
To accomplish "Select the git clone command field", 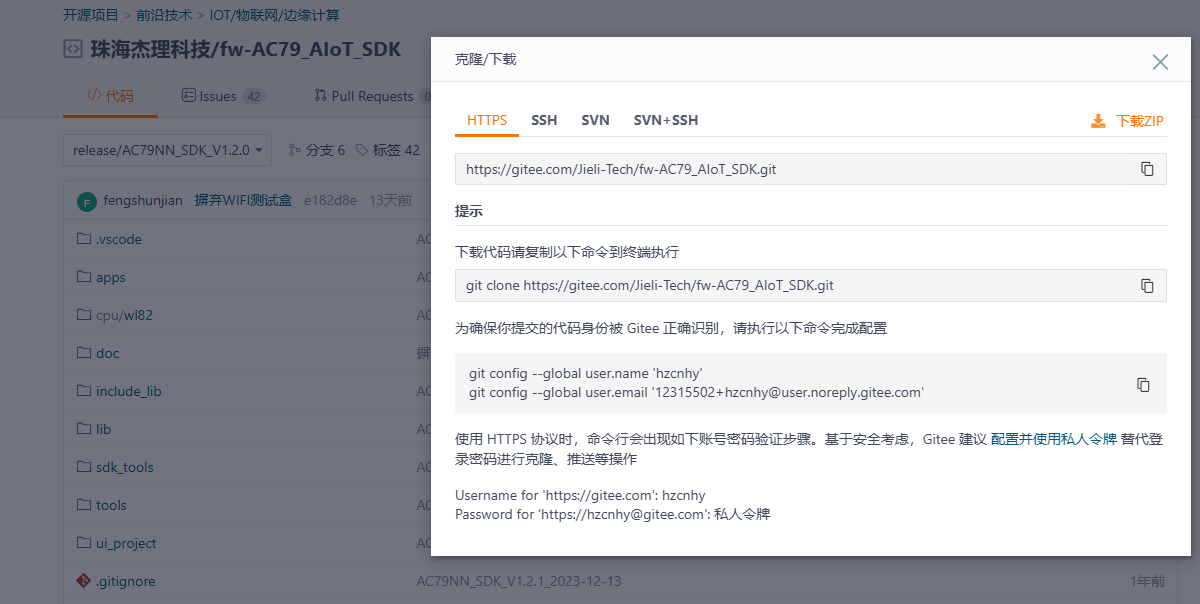I will click(x=811, y=285).
